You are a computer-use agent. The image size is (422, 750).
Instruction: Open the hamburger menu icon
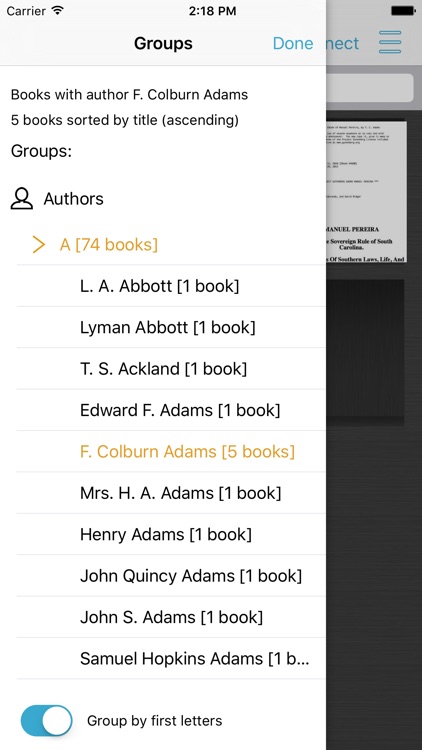point(390,42)
